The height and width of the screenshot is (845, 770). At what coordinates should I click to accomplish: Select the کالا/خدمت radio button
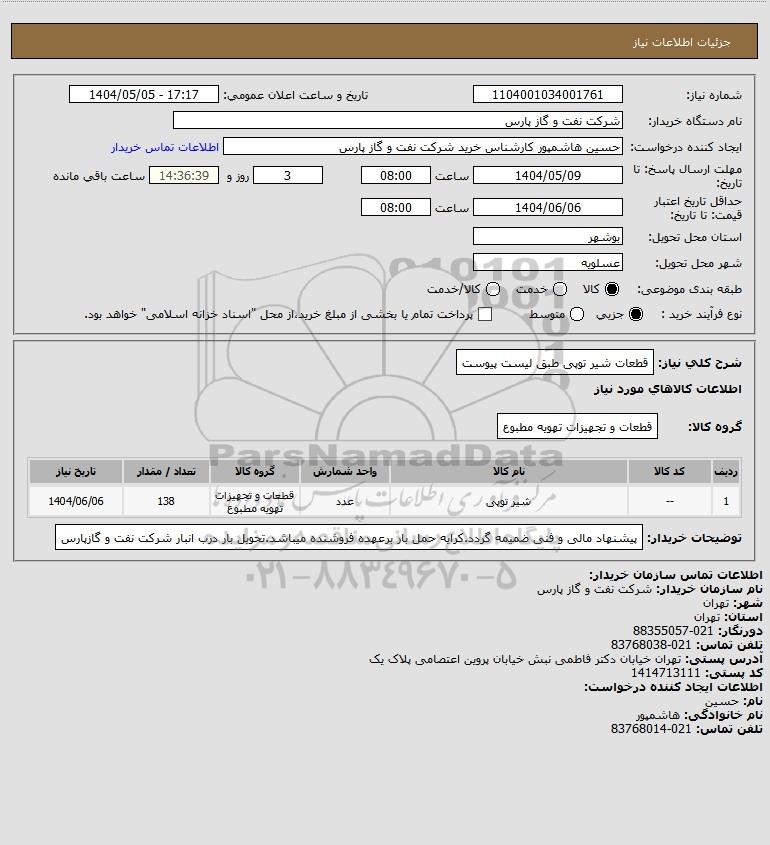click(492, 289)
